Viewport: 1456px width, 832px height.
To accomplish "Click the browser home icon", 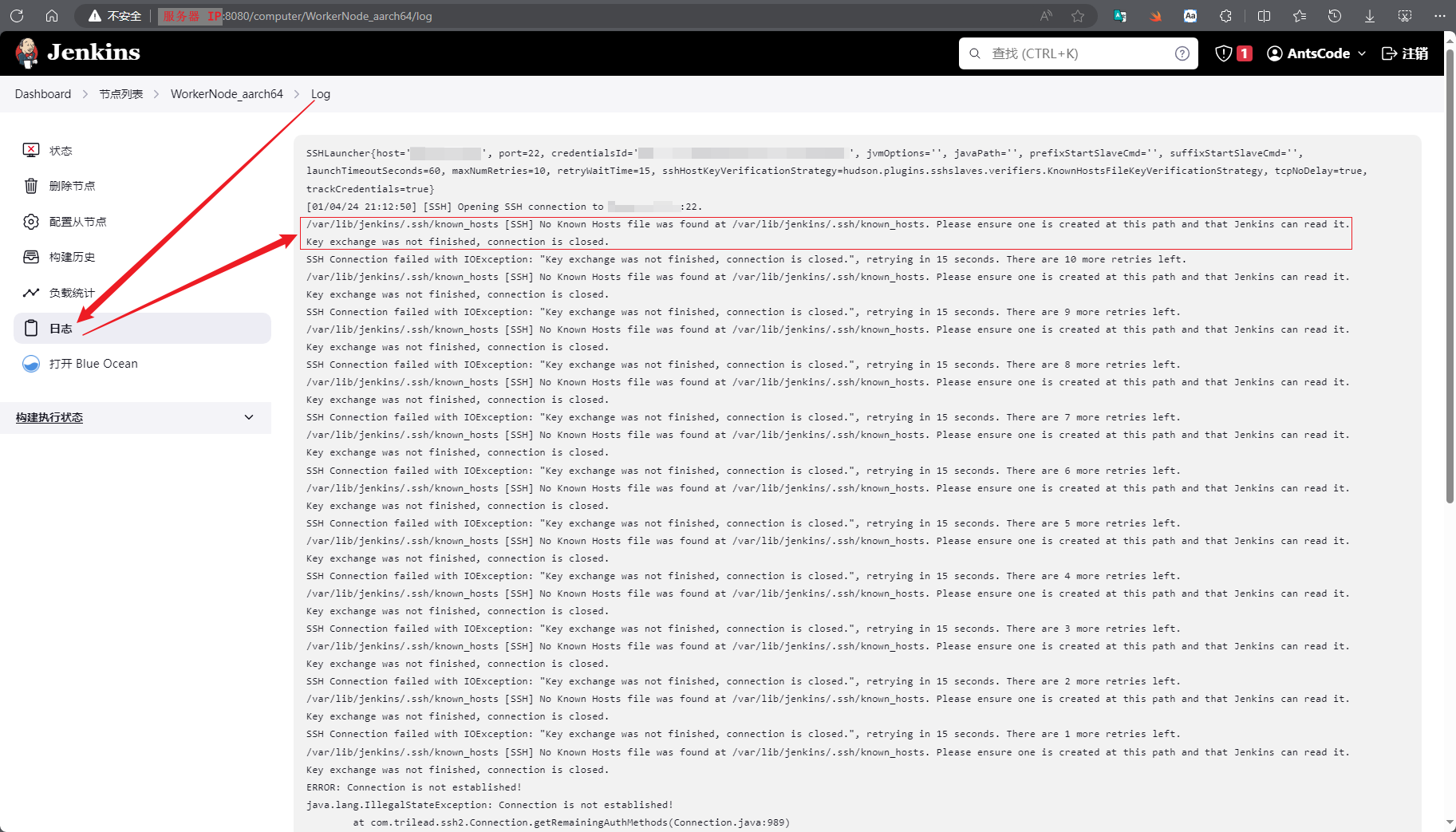I will 52,16.
